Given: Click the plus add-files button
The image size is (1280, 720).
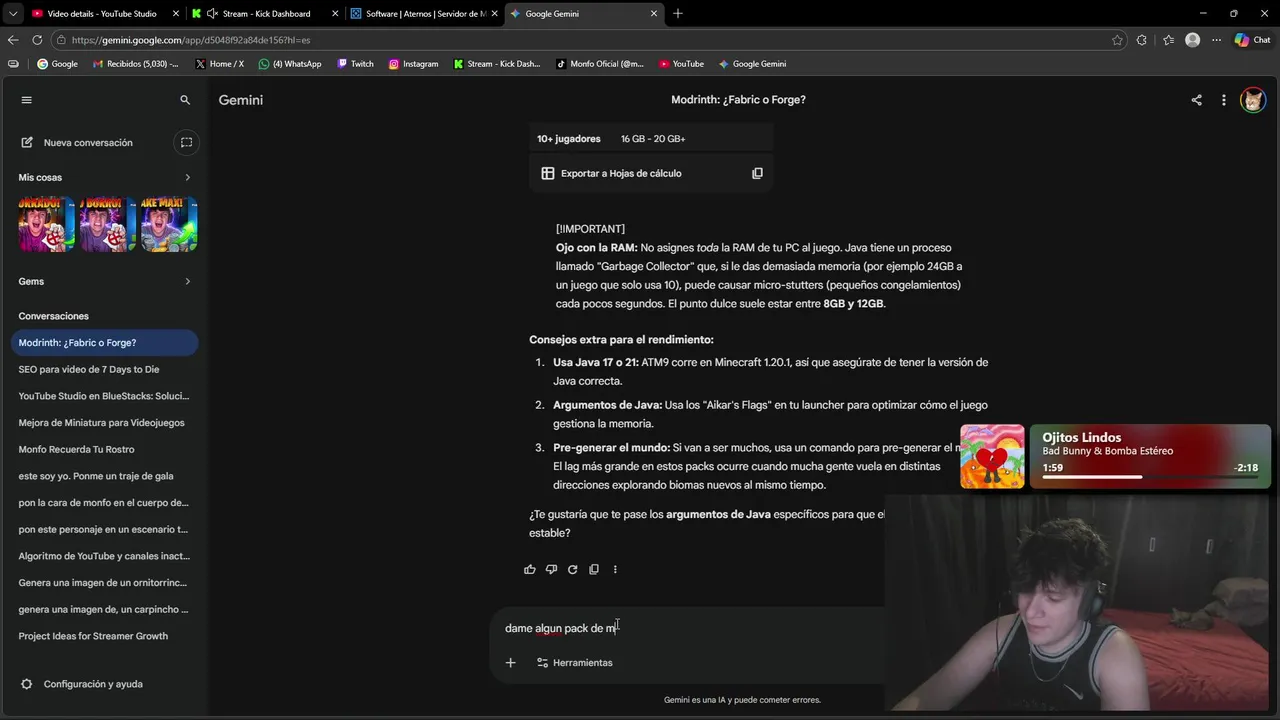Looking at the screenshot, I should [510, 663].
